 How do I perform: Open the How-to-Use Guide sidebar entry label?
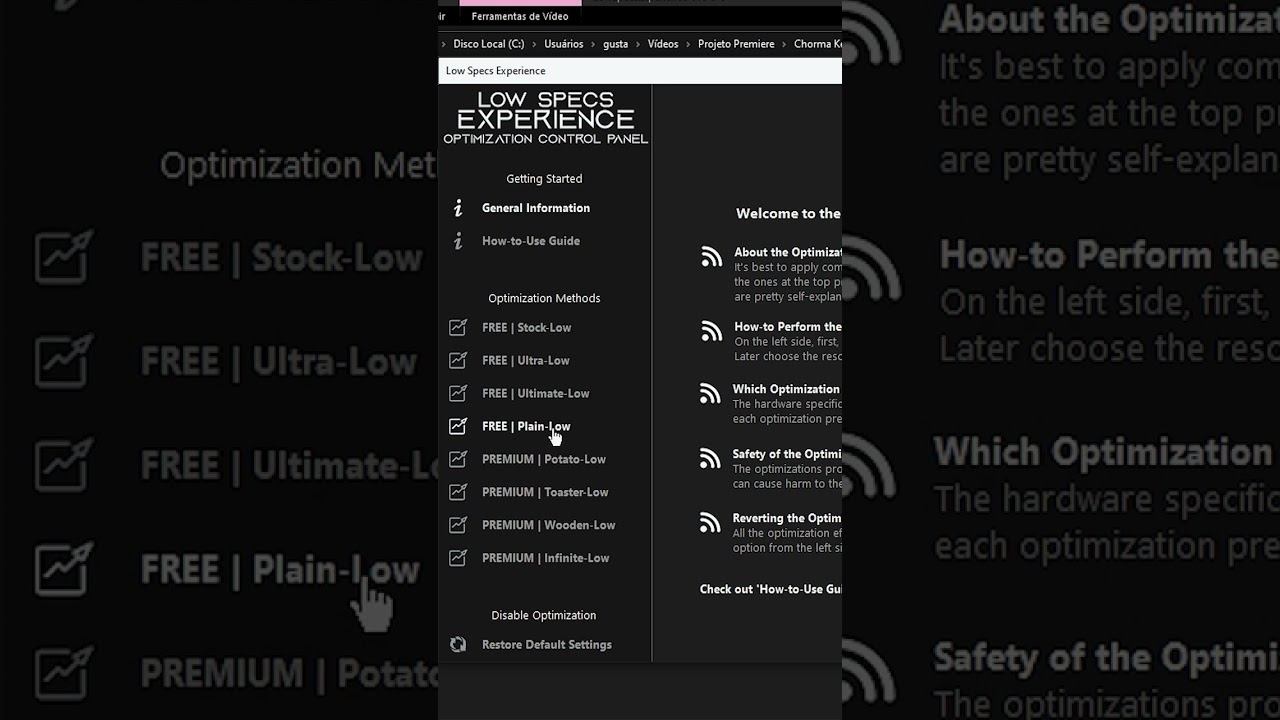click(531, 241)
